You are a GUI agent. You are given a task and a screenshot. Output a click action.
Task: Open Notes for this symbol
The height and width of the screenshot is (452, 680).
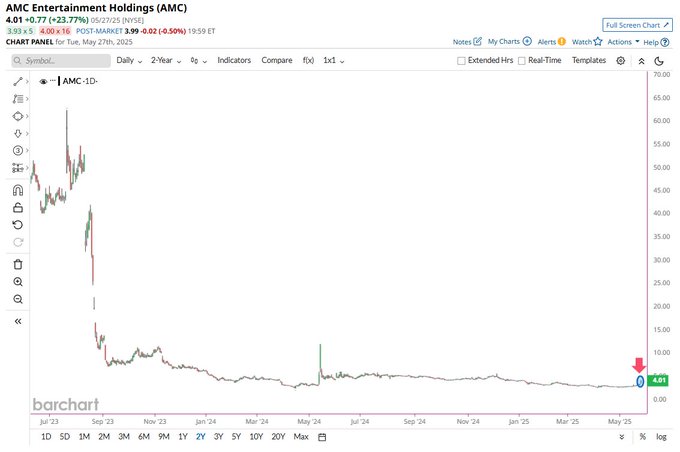pyautogui.click(x=467, y=42)
